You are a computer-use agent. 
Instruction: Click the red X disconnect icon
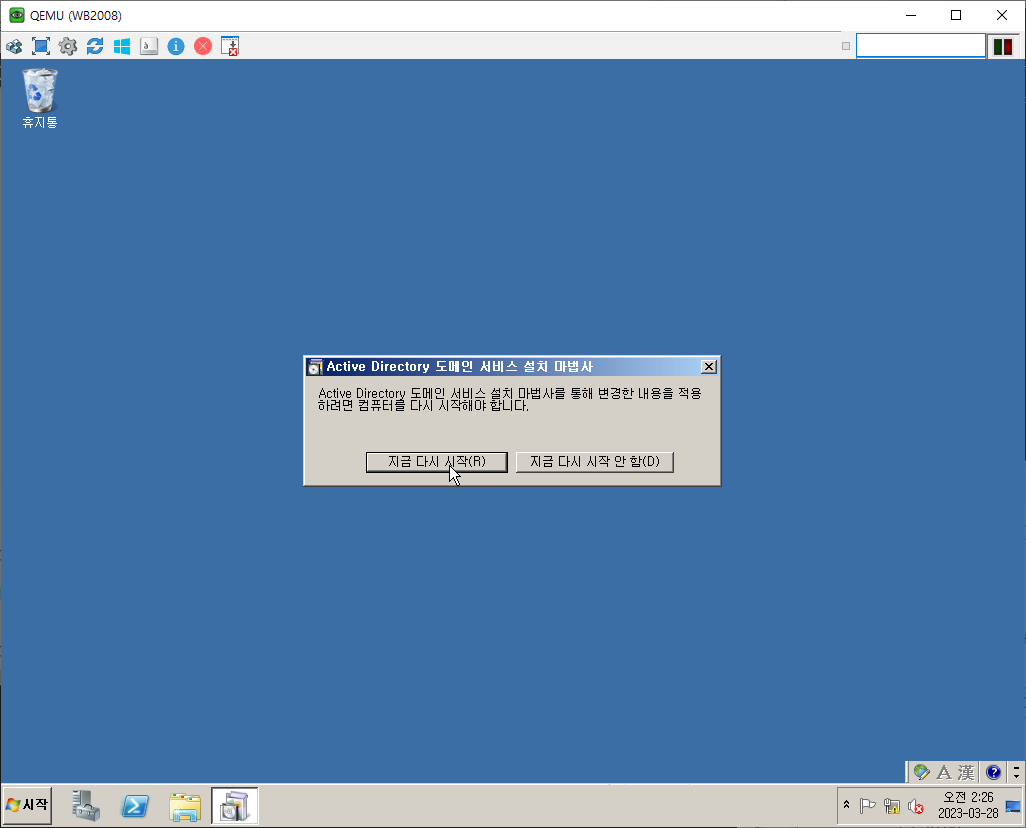203,46
